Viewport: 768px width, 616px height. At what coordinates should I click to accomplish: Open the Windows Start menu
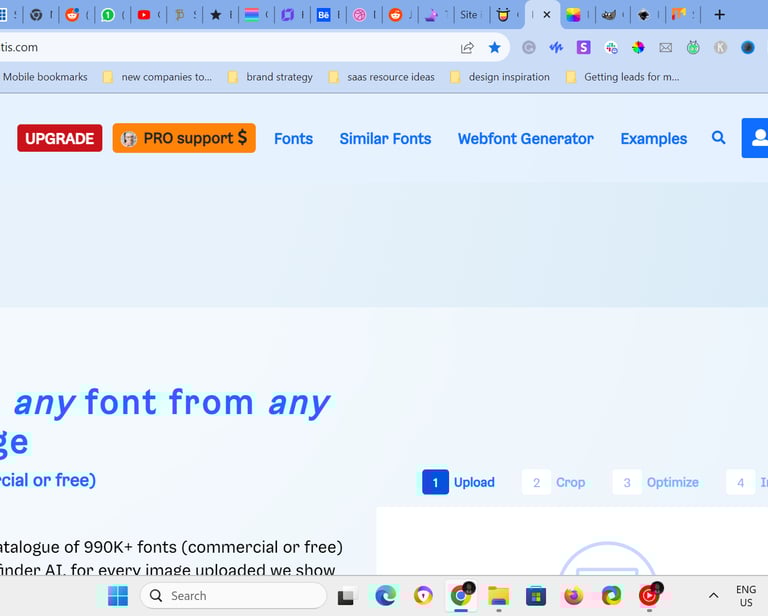(x=118, y=596)
